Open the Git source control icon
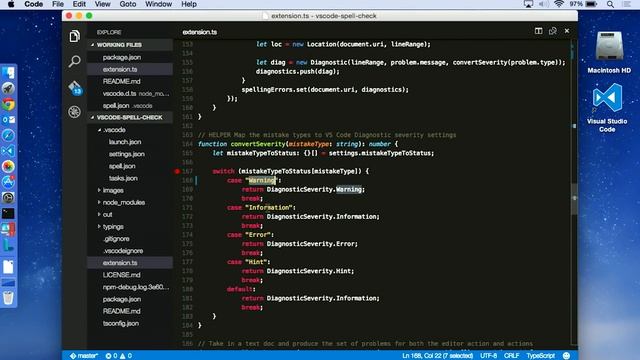640x360 pixels. click(x=75, y=87)
